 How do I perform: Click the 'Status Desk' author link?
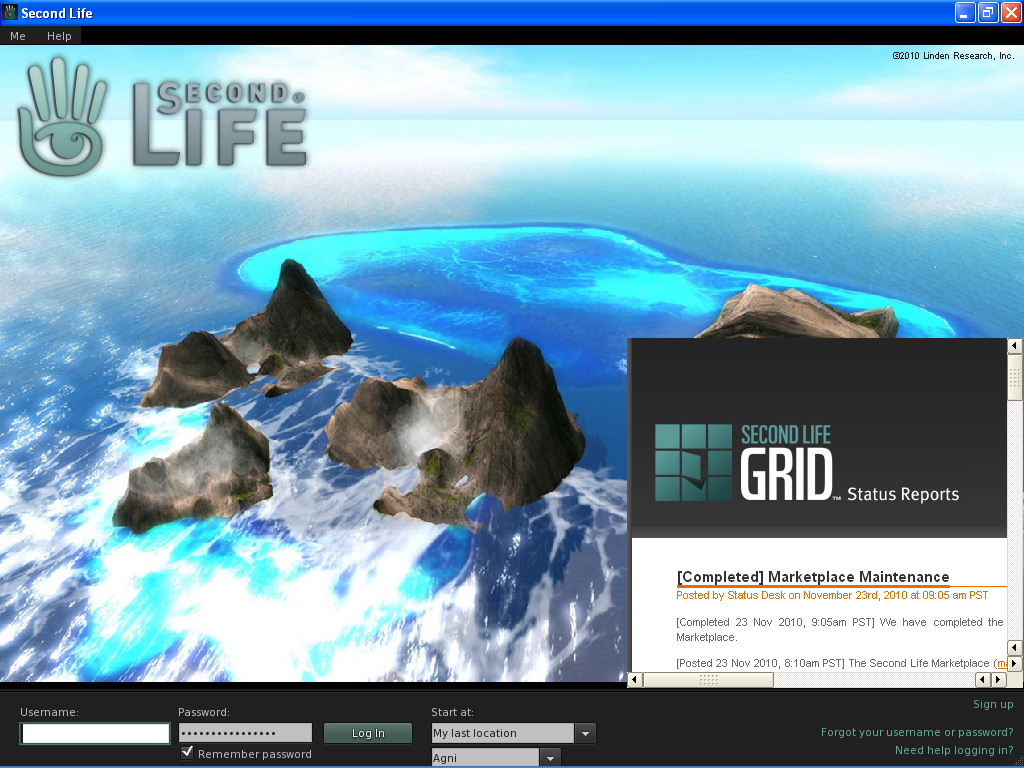[755, 595]
